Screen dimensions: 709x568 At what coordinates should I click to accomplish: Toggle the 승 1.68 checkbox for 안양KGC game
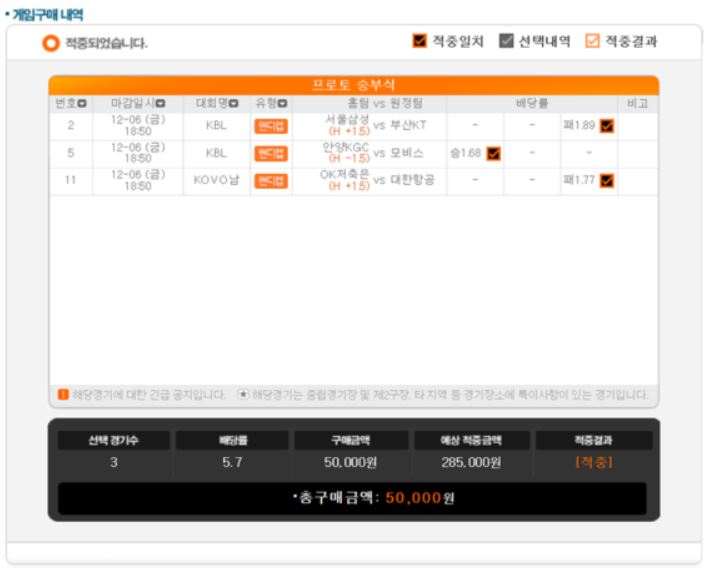[x=493, y=154]
